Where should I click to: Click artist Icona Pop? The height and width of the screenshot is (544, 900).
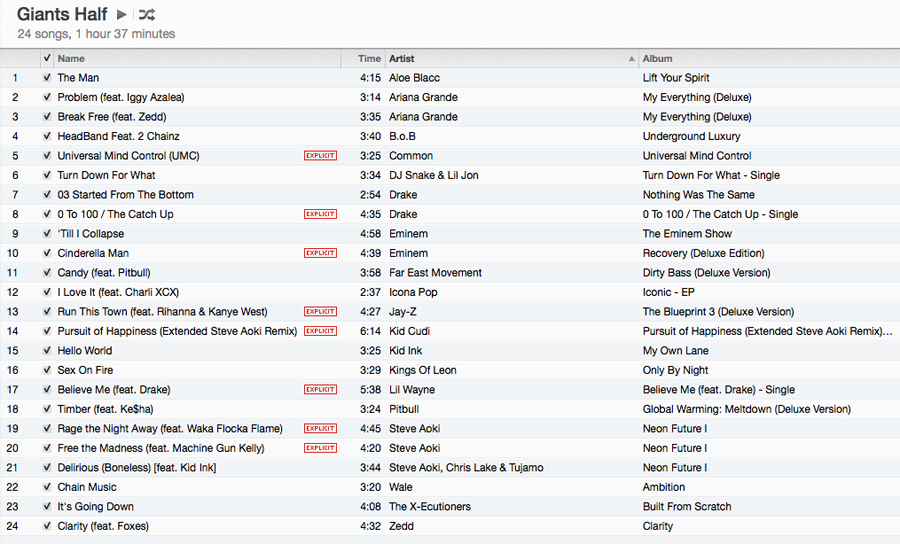coord(413,292)
